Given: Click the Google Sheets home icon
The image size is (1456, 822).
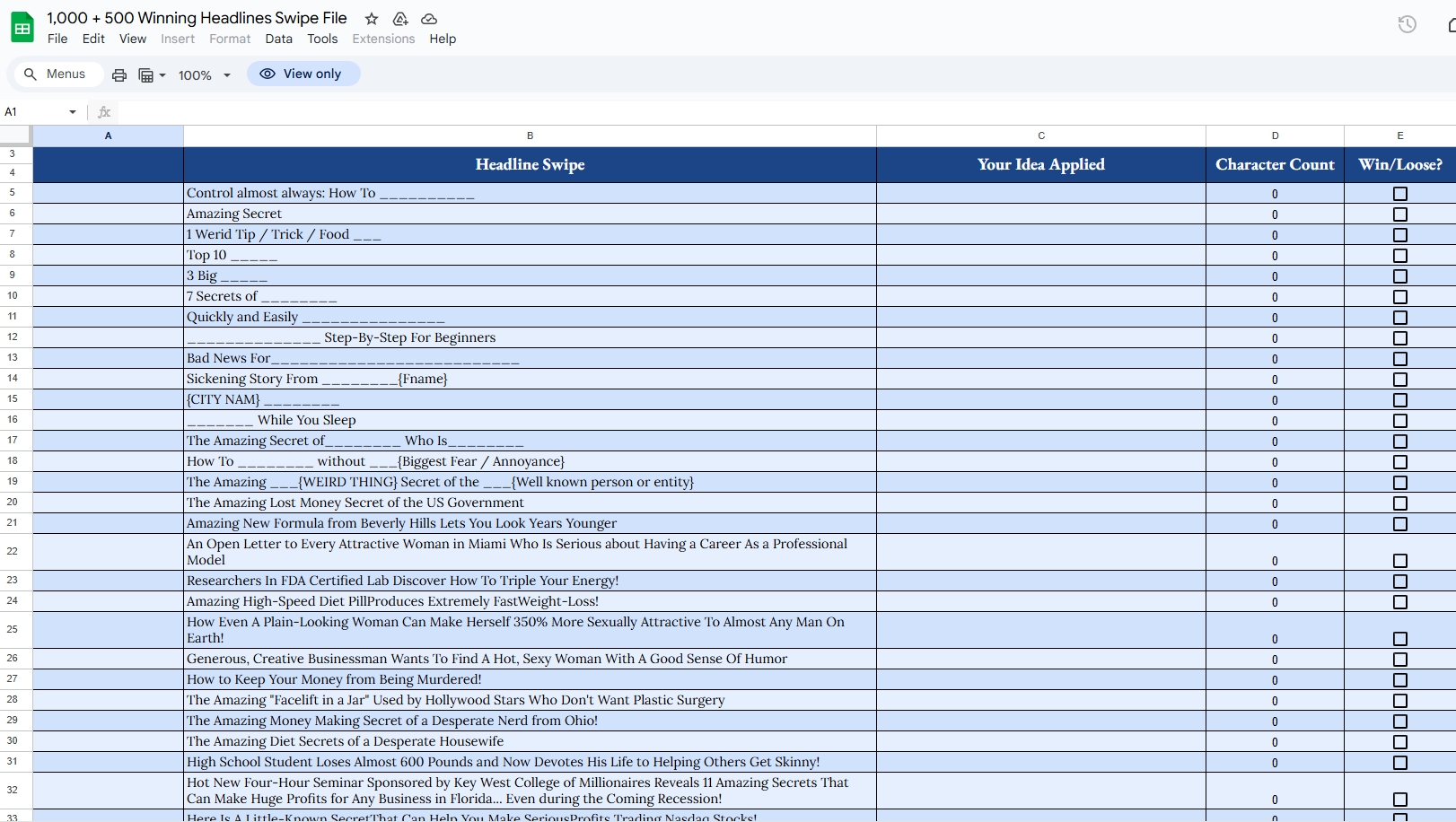Looking at the screenshot, I should [x=22, y=28].
